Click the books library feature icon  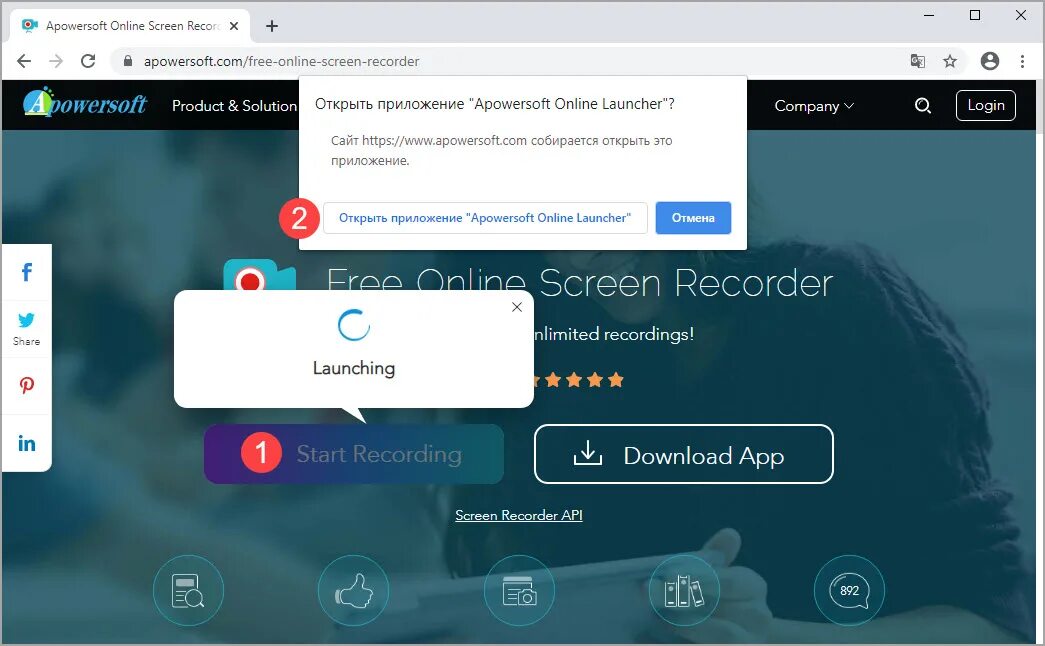point(684,591)
